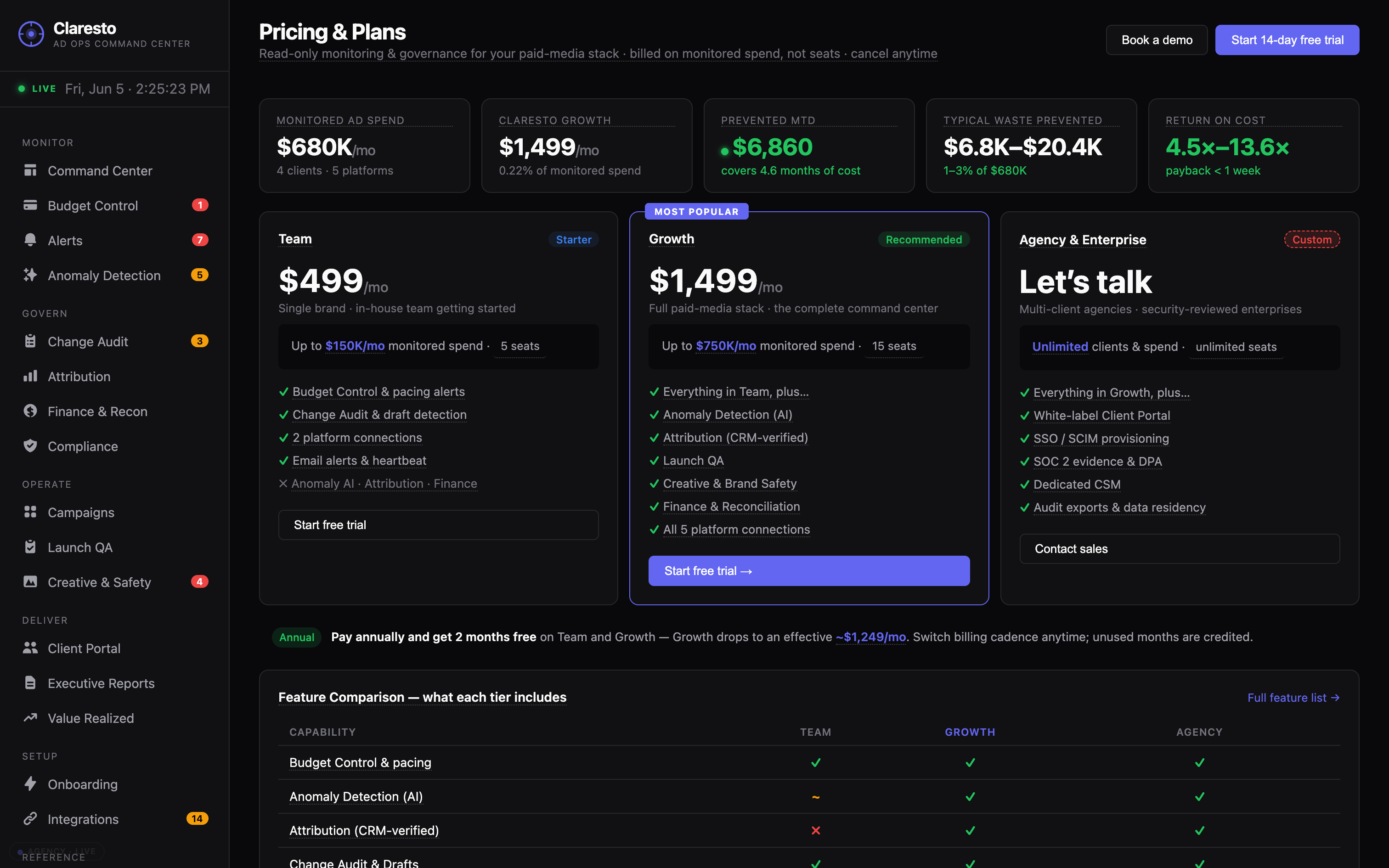Click red cross in Attribution Team column
1389x868 pixels.
pos(816,831)
